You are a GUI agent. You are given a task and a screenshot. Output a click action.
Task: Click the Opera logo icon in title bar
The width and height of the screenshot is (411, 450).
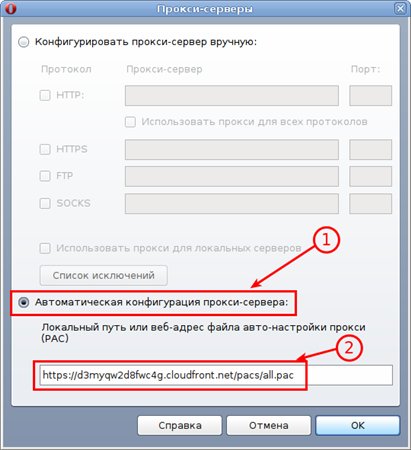pos(10,8)
